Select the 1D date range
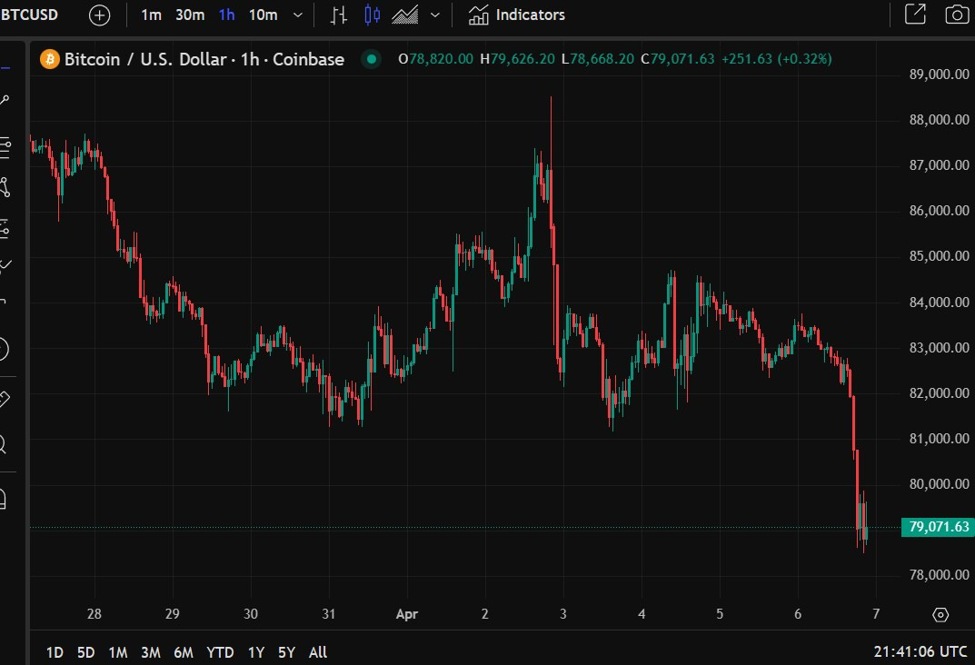975x665 pixels. click(x=55, y=652)
